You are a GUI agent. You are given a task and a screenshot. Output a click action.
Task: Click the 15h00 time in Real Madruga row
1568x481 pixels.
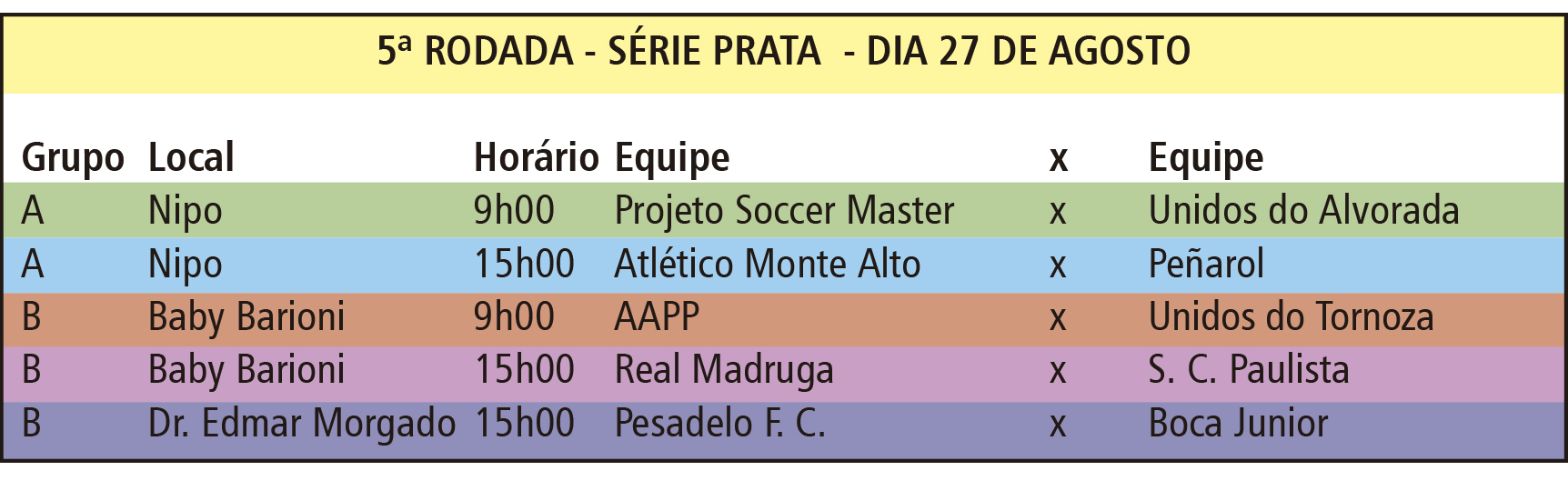[x=525, y=370]
